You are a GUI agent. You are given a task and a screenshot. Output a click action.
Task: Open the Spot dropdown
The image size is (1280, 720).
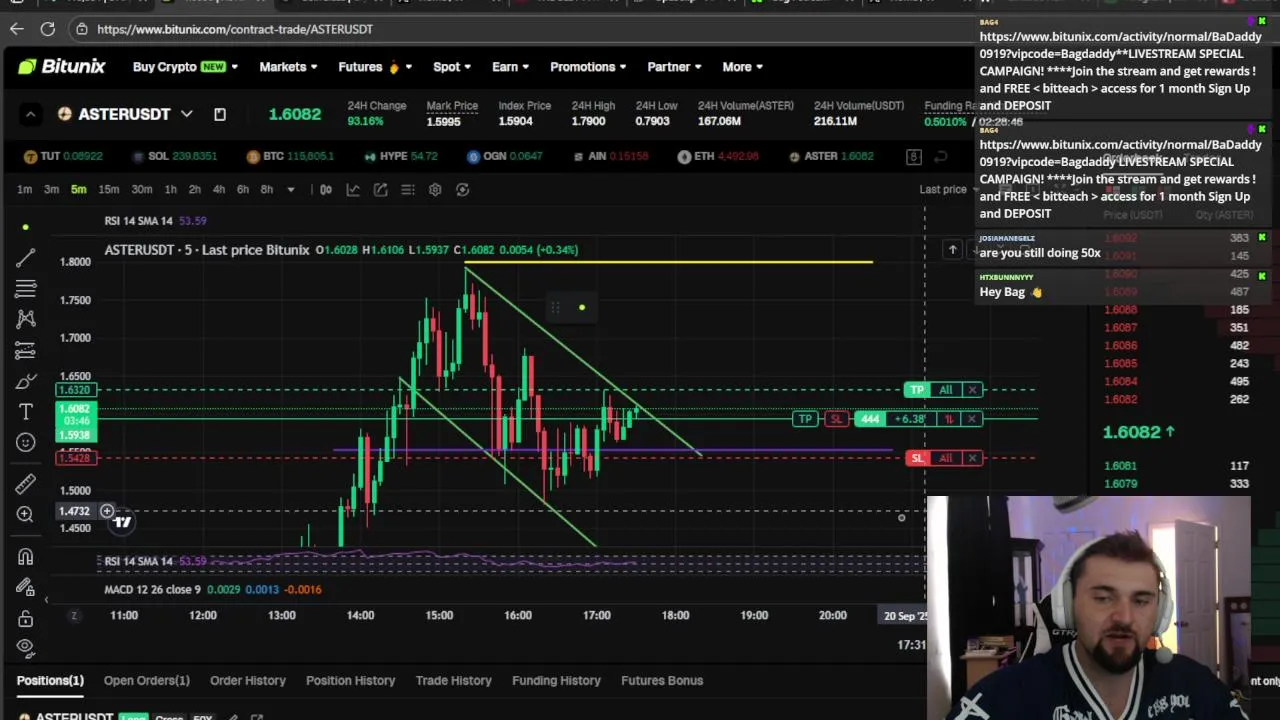pos(451,67)
